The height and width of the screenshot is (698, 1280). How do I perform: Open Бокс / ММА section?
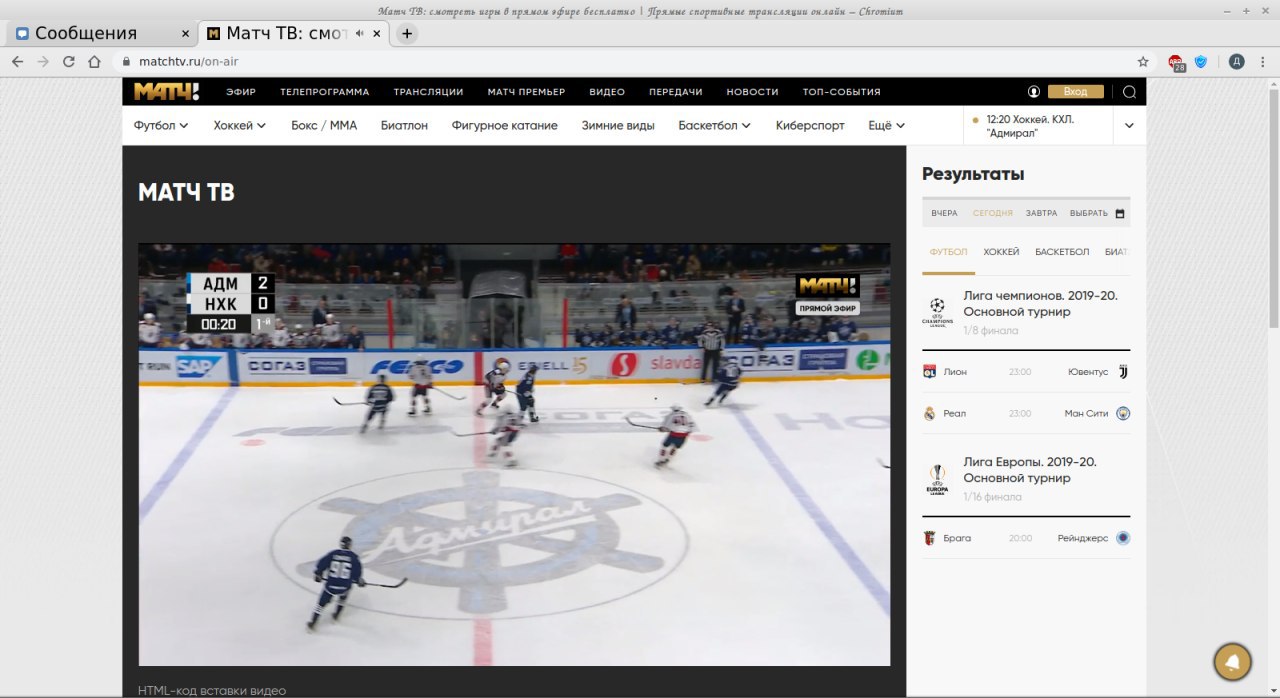point(324,125)
